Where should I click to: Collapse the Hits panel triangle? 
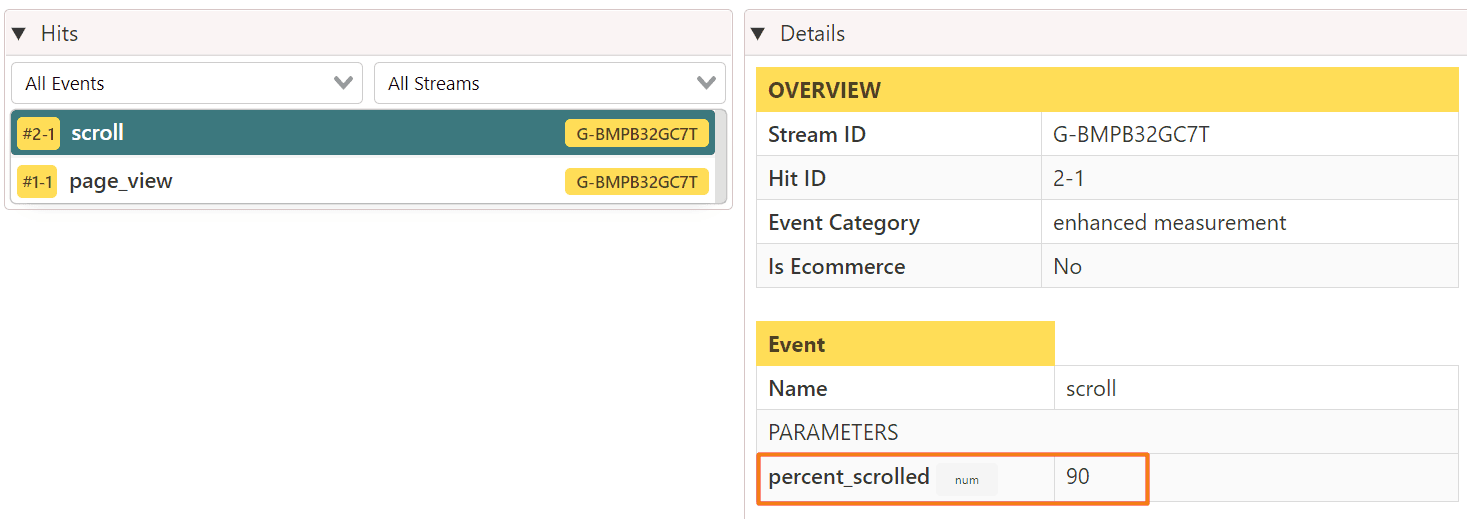point(19,34)
